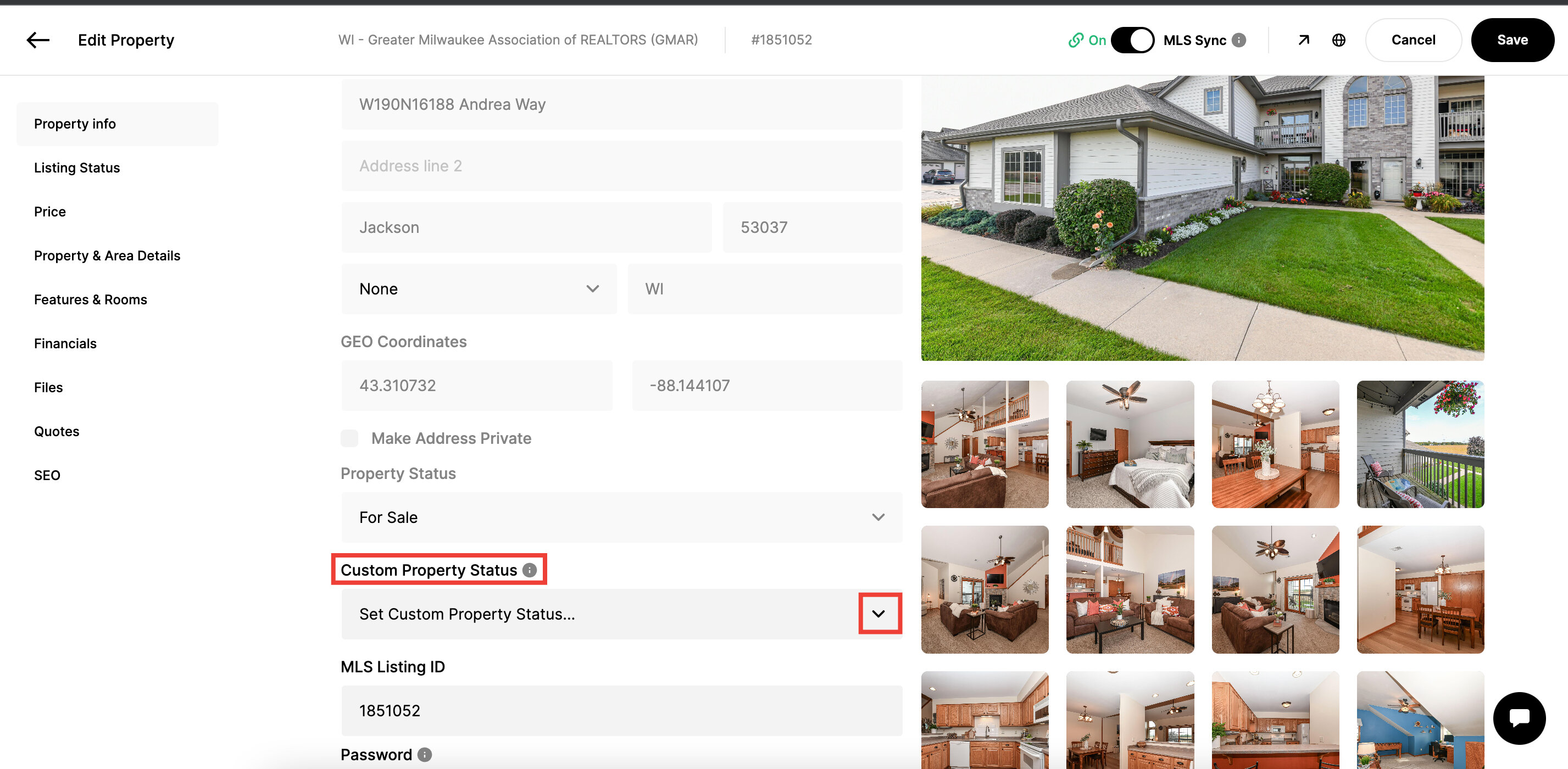Expand the For Sale property status dropdown
This screenshot has width=1568, height=769.
pos(621,517)
